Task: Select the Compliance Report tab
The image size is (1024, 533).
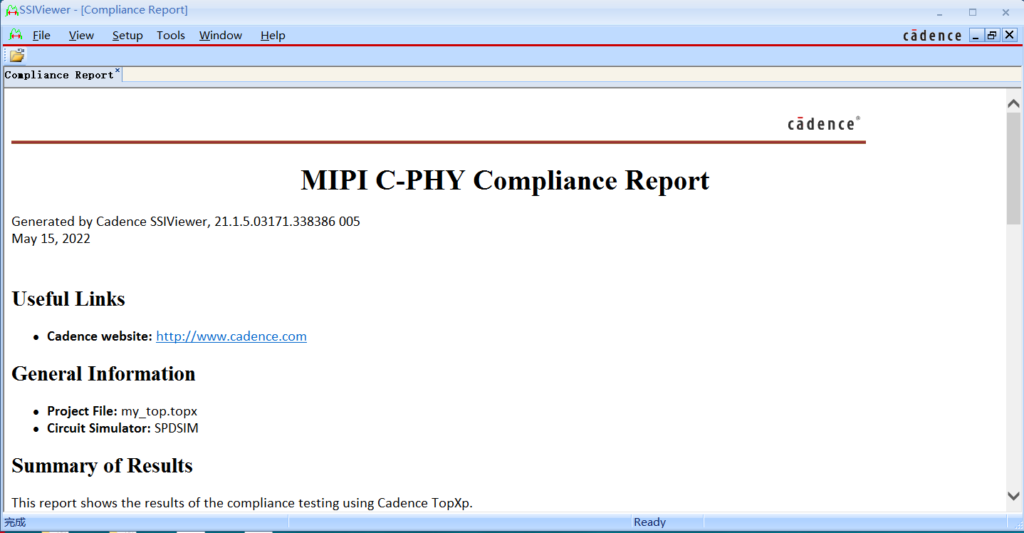Action: pos(59,75)
